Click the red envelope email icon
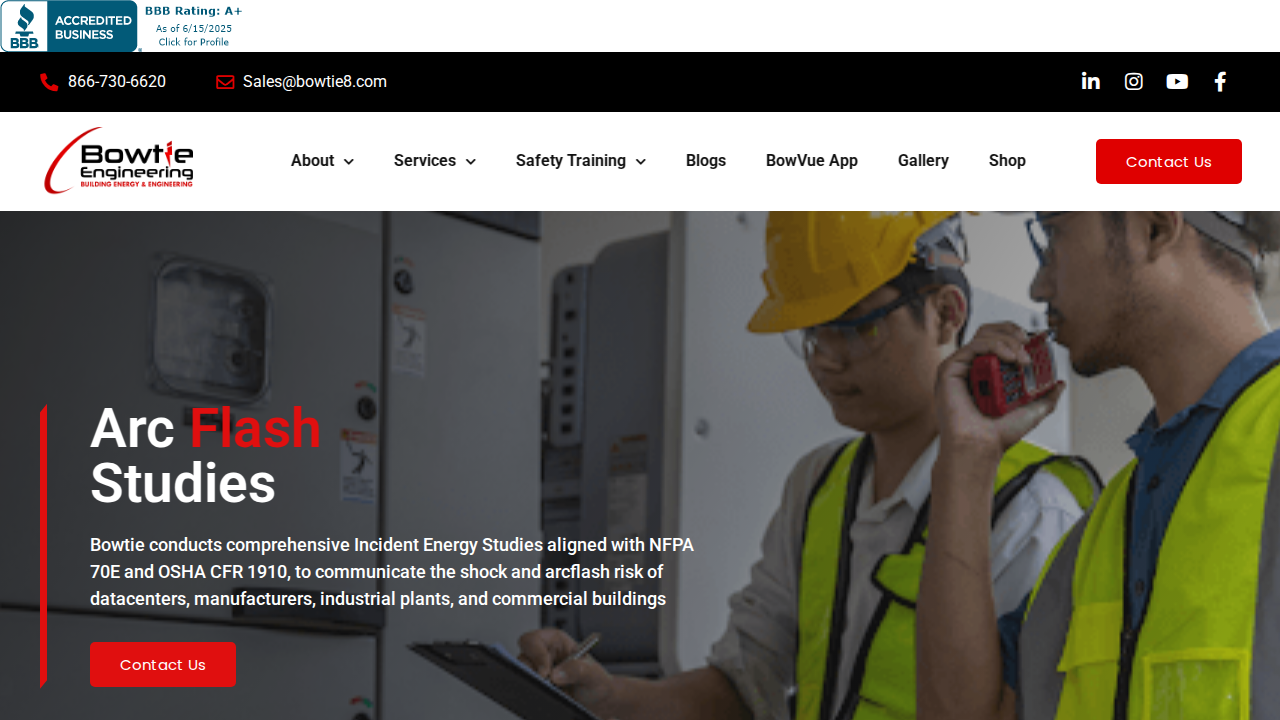The width and height of the screenshot is (1280, 720). coord(225,82)
